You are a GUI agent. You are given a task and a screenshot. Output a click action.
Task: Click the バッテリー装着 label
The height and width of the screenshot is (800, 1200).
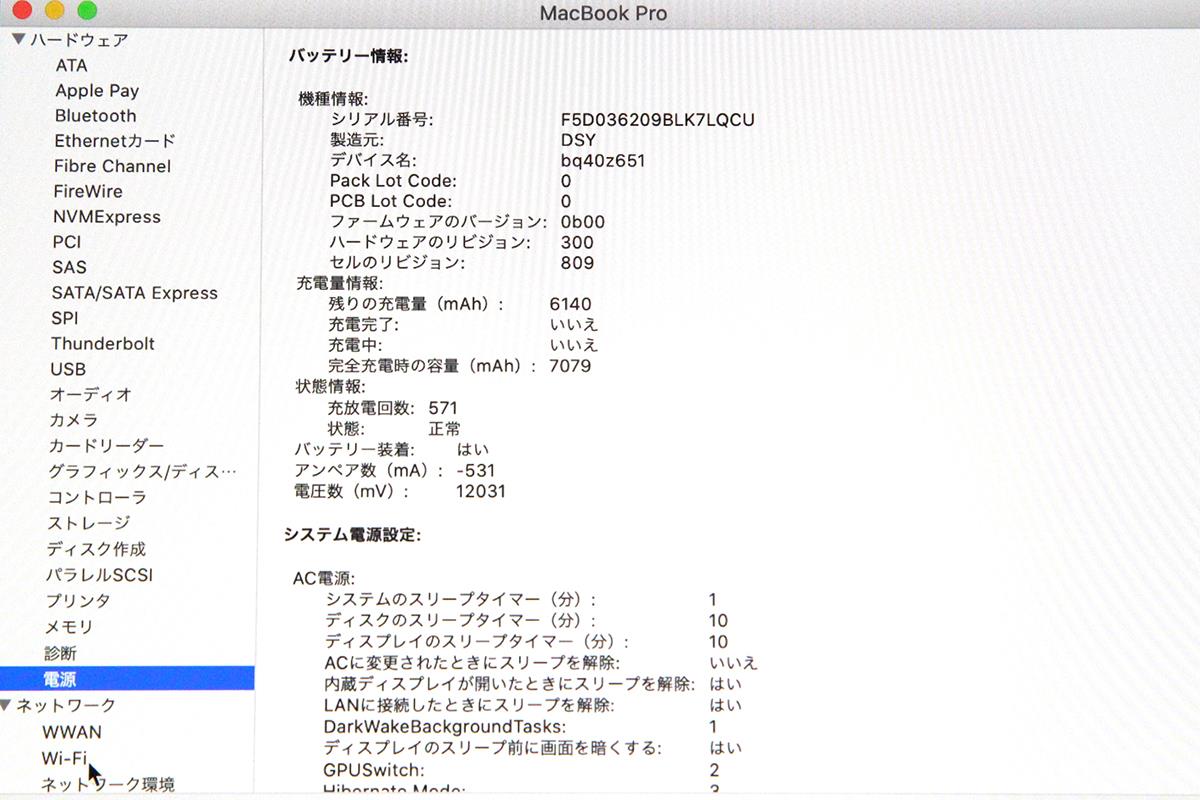point(354,450)
